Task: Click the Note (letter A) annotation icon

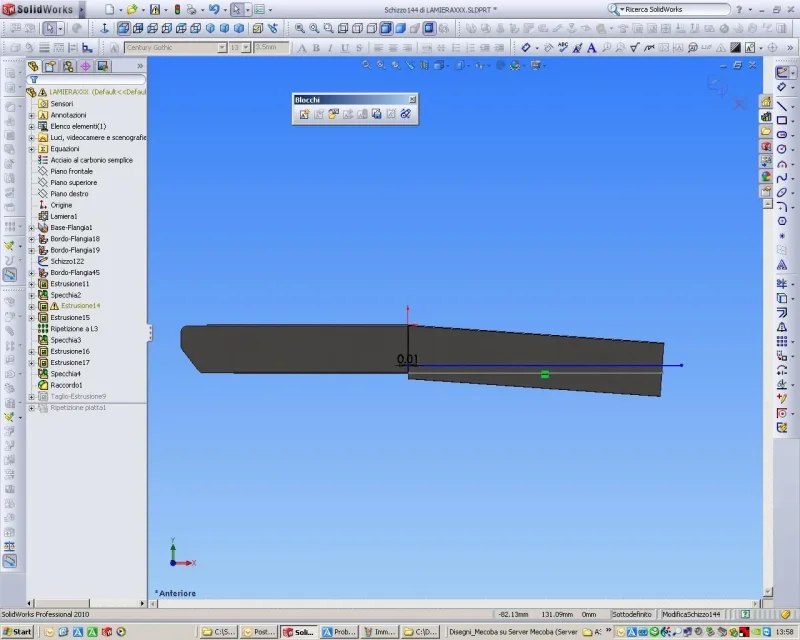Action: (592, 47)
